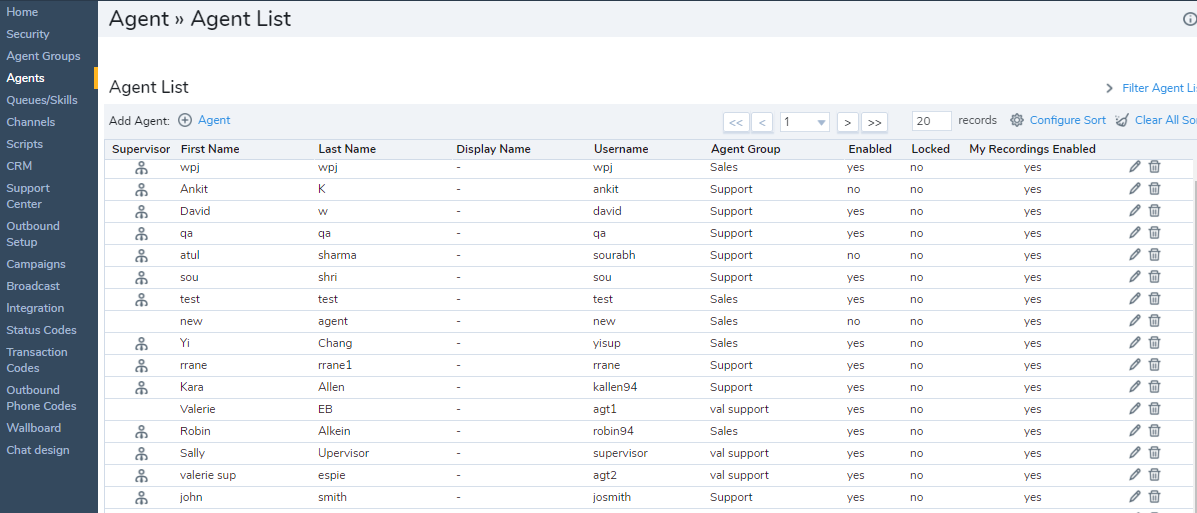Click the plus icon to add agent
1197x513 pixels.
(x=185, y=121)
